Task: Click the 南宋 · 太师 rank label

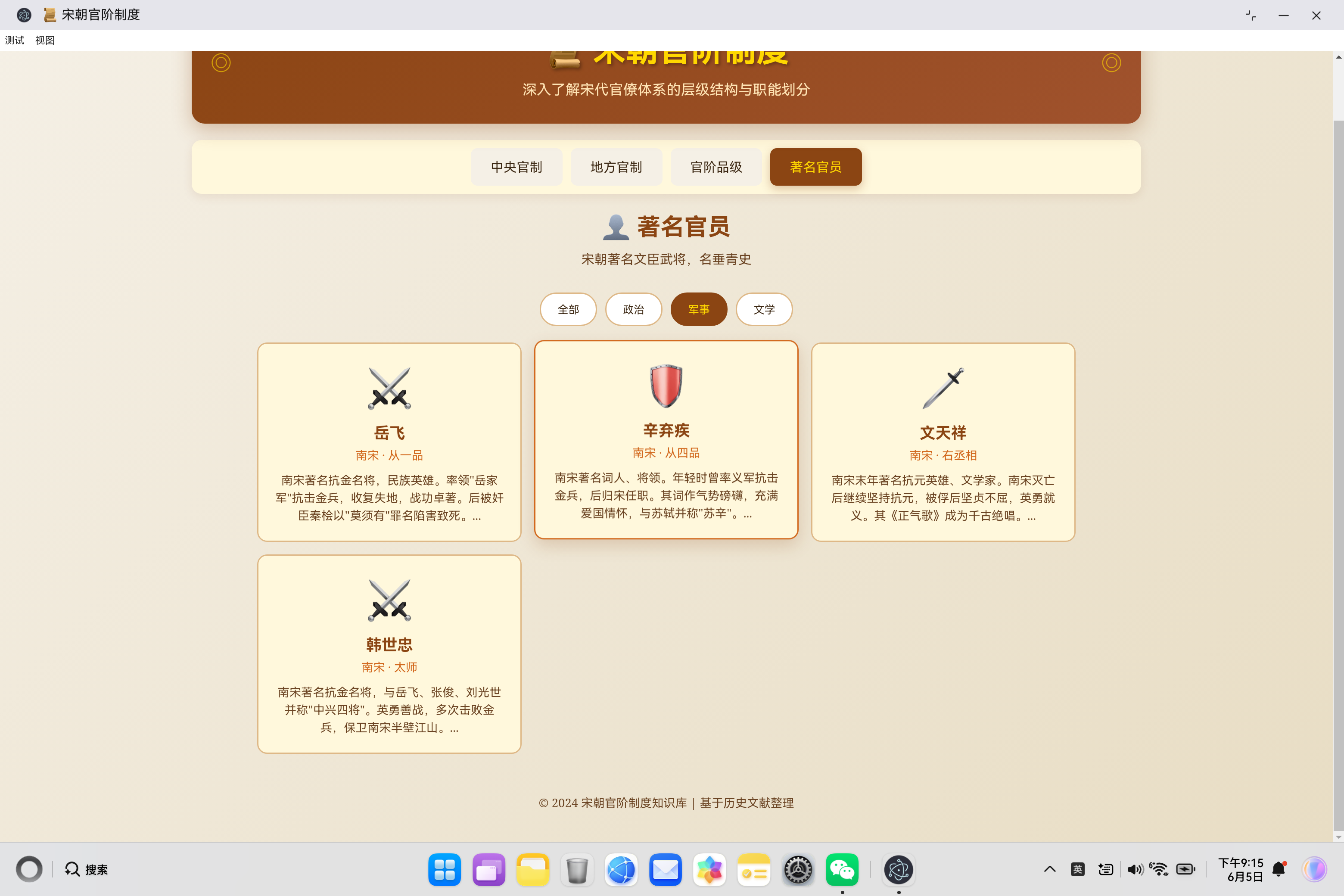Action: click(389, 667)
